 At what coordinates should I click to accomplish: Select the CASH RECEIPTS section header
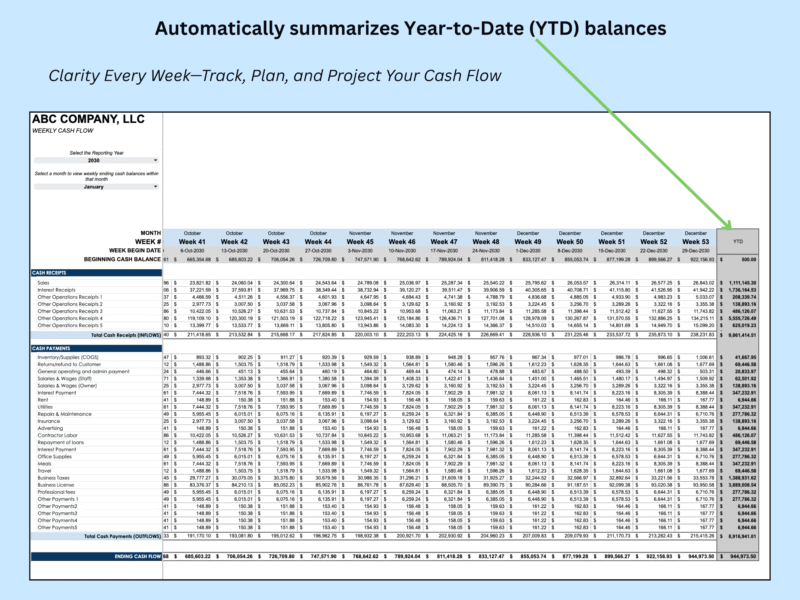tap(96, 273)
